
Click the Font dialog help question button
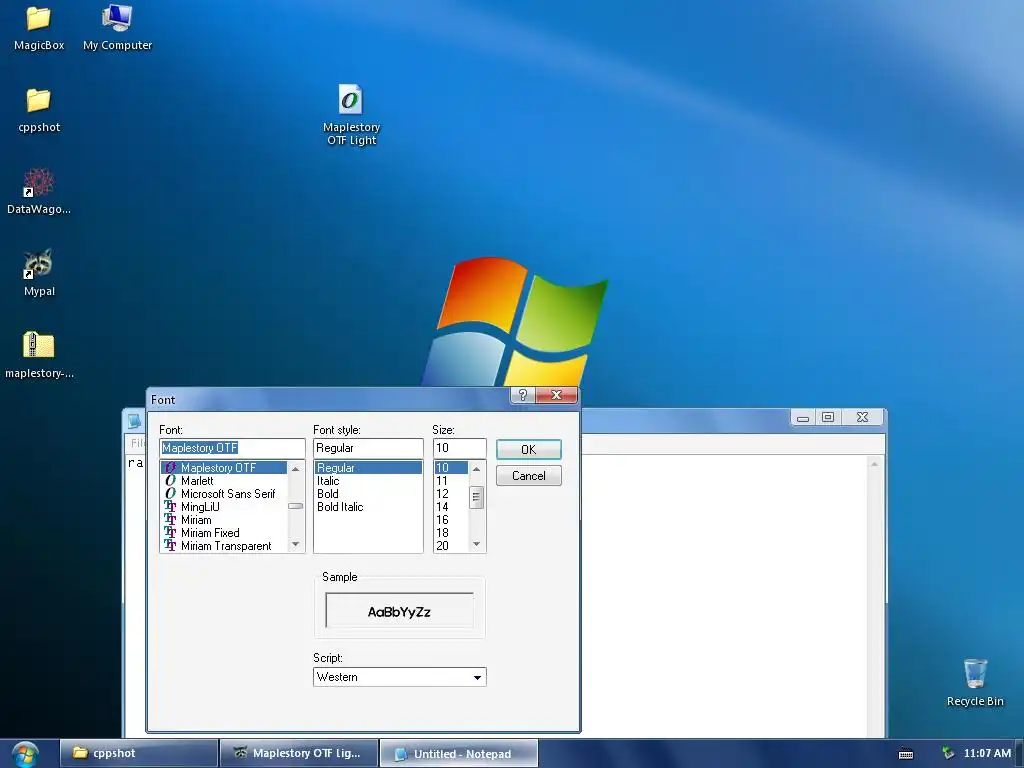pyautogui.click(x=522, y=394)
